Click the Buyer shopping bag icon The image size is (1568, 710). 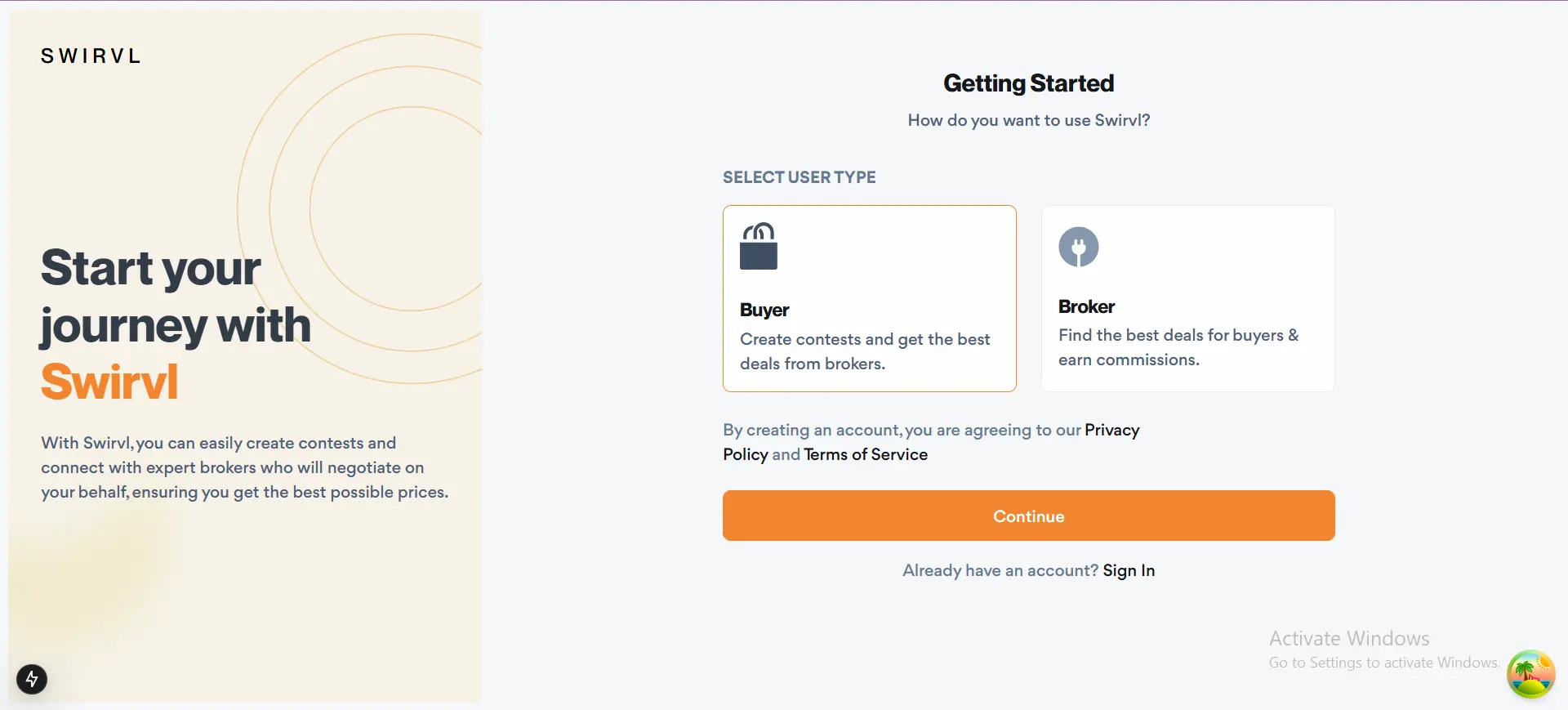pos(759,246)
